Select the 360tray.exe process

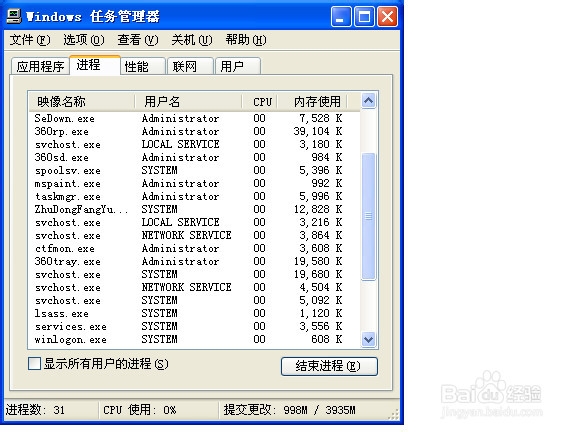(x=195, y=262)
